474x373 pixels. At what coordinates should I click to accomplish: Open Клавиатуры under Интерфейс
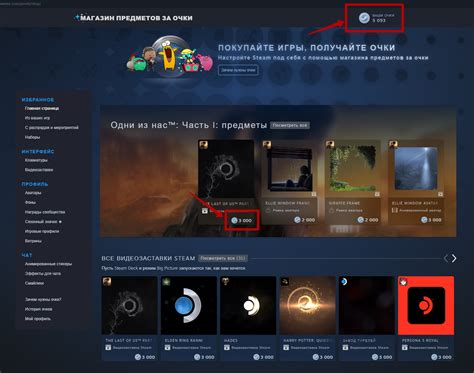pyautogui.click(x=36, y=160)
